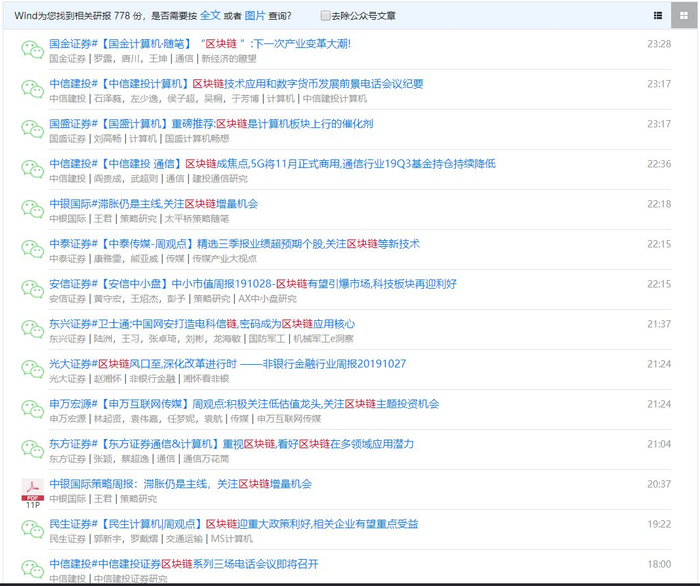Tick the 去除公众号文章 checkbox
This screenshot has height=586, width=700.
pos(325,16)
